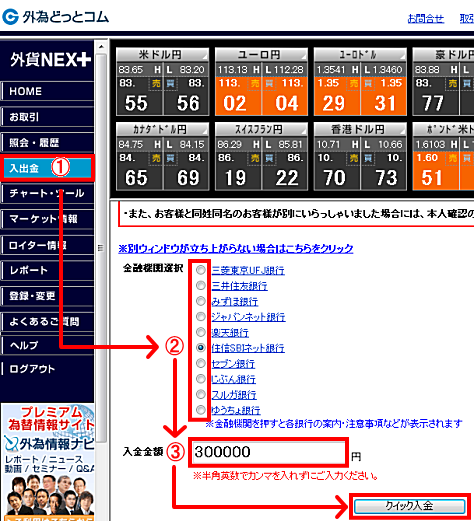Expand the 香港ドル円 panel corner triangle

(x=402, y=132)
